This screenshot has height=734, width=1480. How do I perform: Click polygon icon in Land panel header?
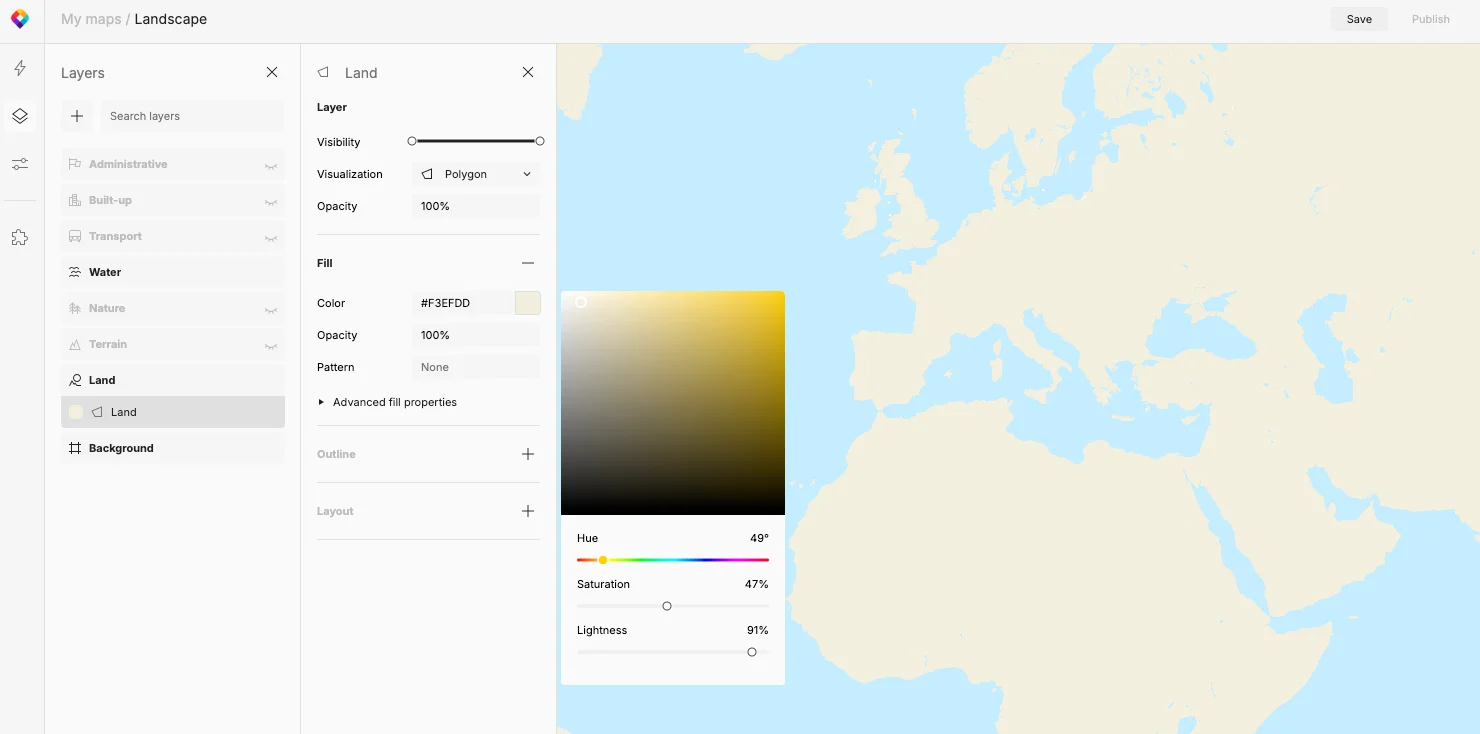tap(324, 73)
